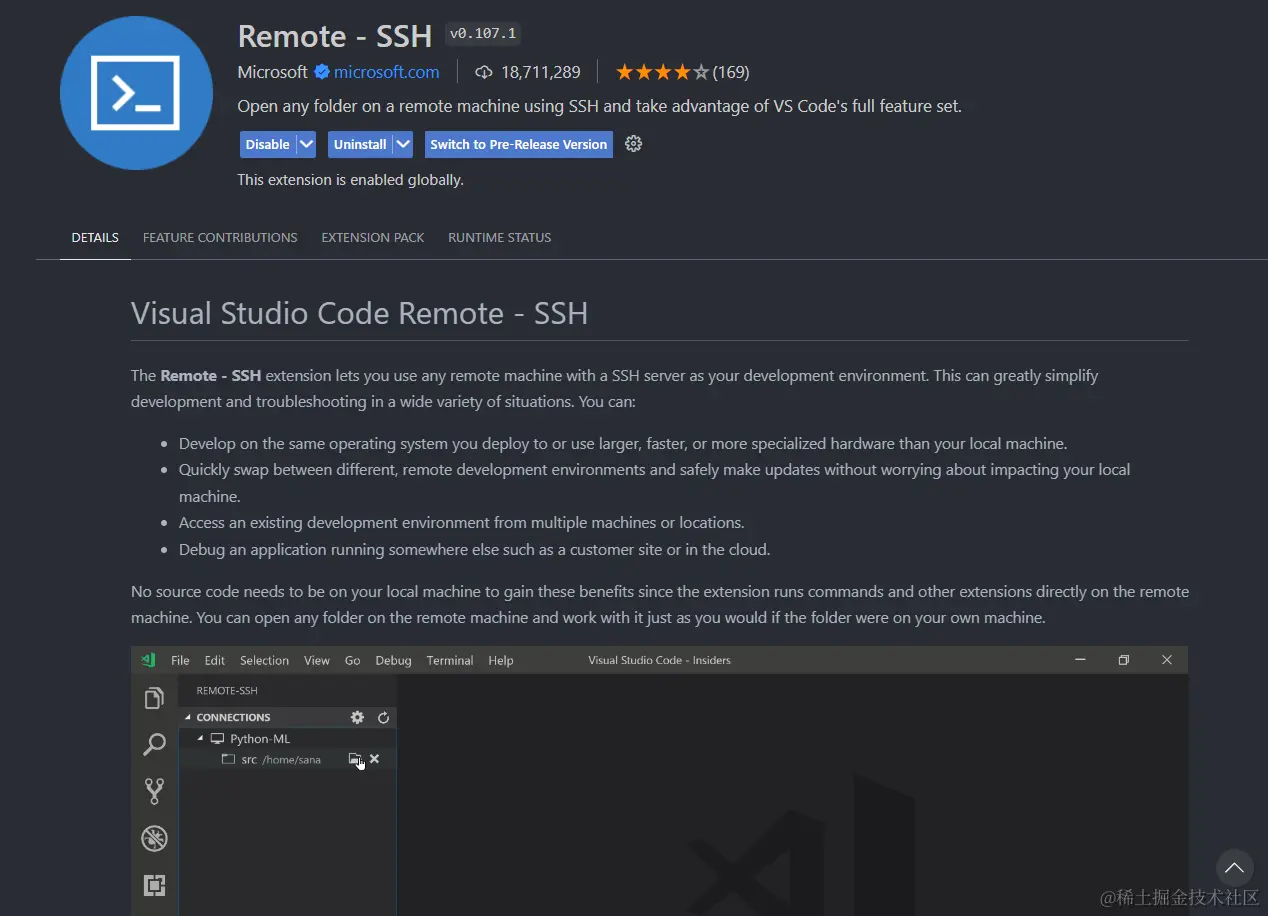Click the X remove icon on the src row

click(x=374, y=759)
